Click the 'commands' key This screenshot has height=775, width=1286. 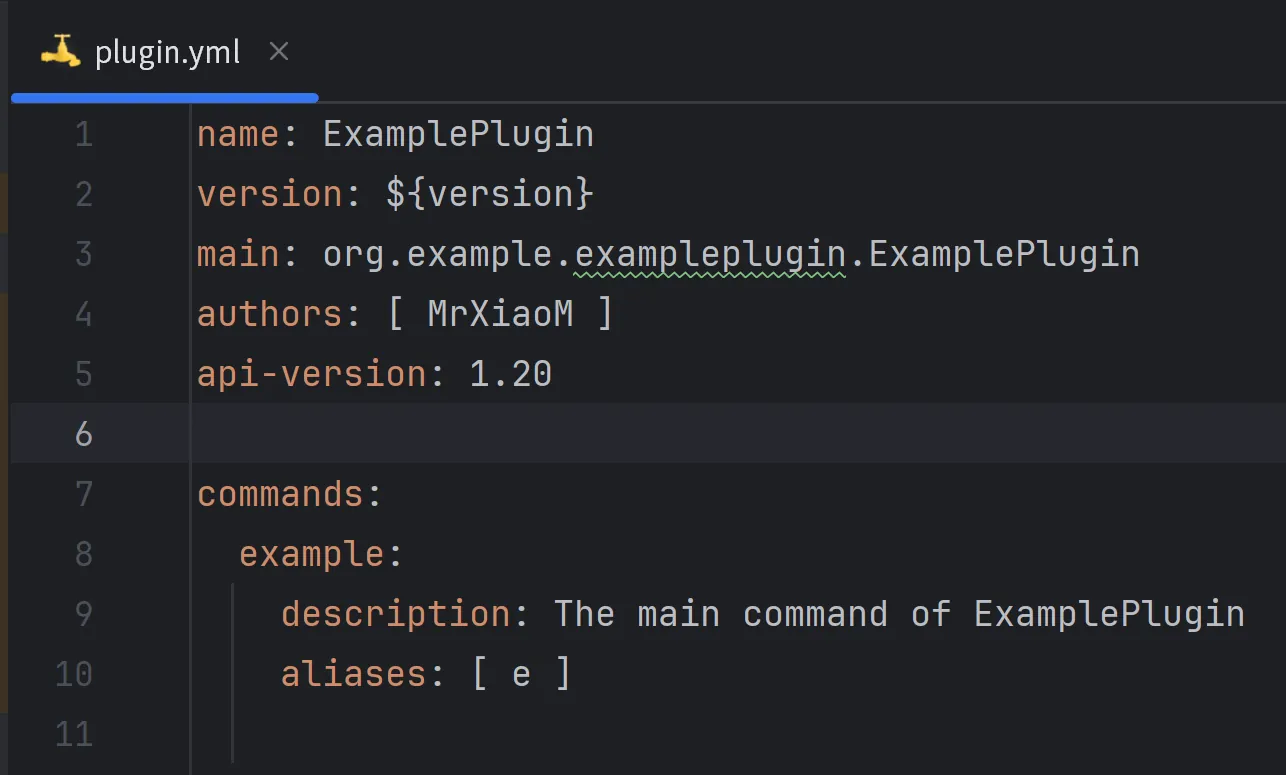point(280,494)
